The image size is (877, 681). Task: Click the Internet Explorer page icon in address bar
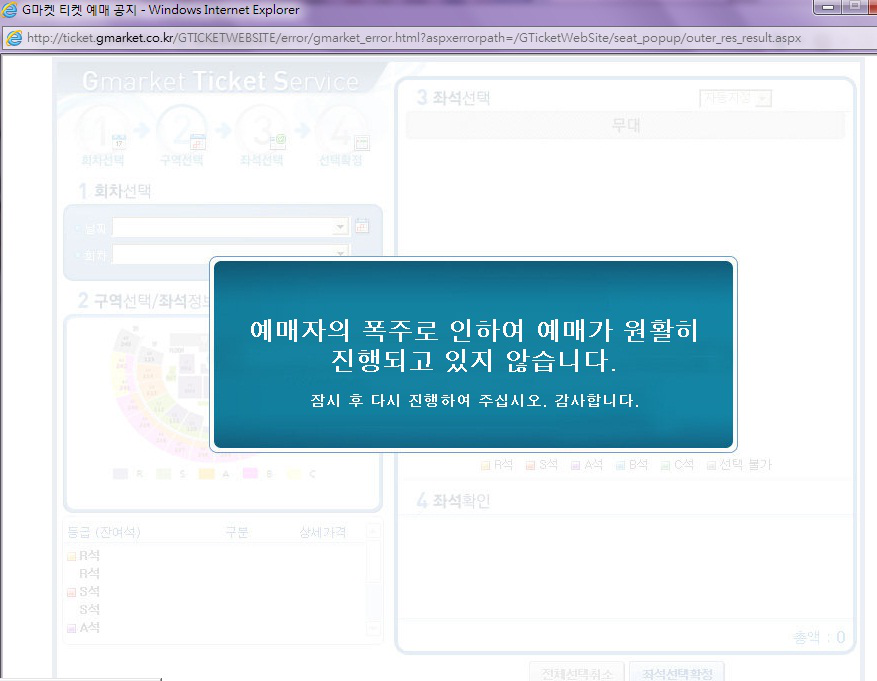click(14, 38)
